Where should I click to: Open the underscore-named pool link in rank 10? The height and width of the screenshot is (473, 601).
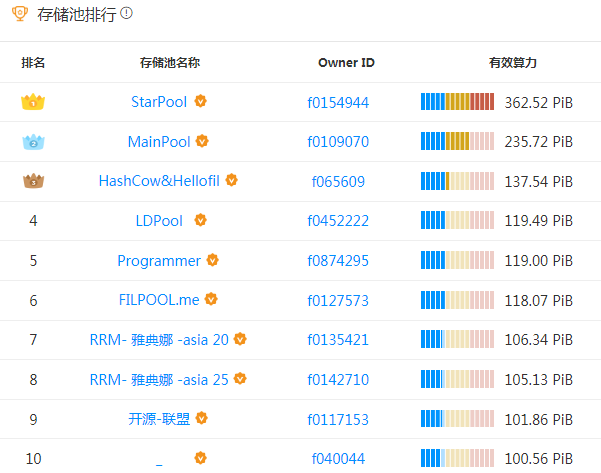click(159, 463)
